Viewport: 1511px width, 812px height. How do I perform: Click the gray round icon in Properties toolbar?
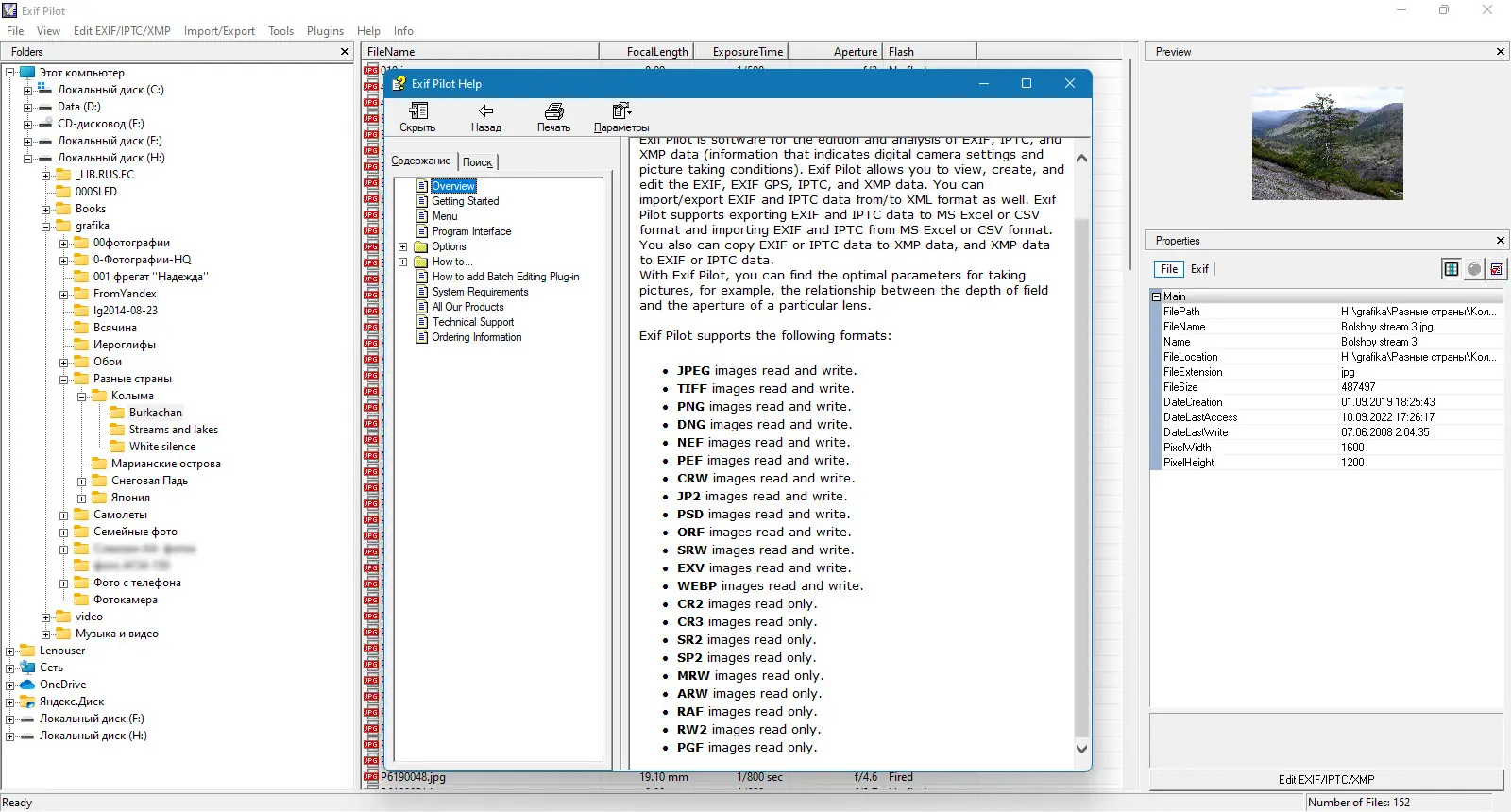pyautogui.click(x=1474, y=269)
